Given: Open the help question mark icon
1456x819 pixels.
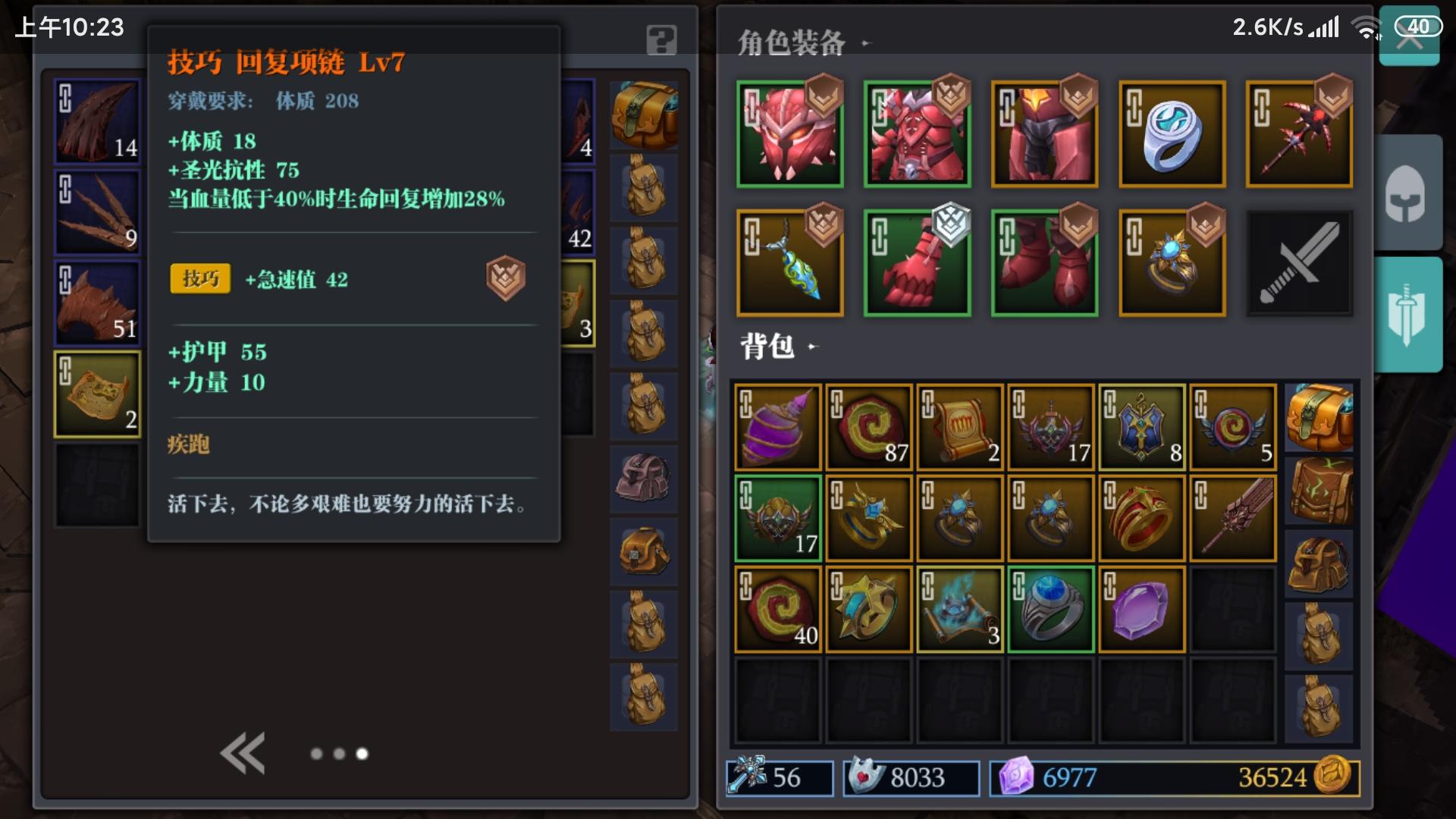Looking at the screenshot, I should 661,39.
